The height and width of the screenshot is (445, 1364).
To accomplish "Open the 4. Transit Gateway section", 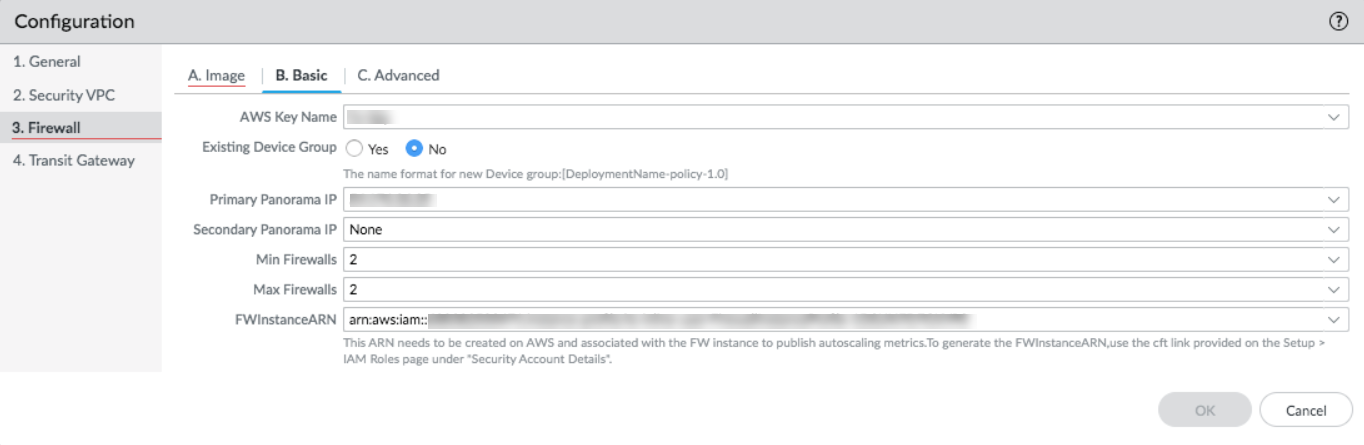I will coord(73,160).
